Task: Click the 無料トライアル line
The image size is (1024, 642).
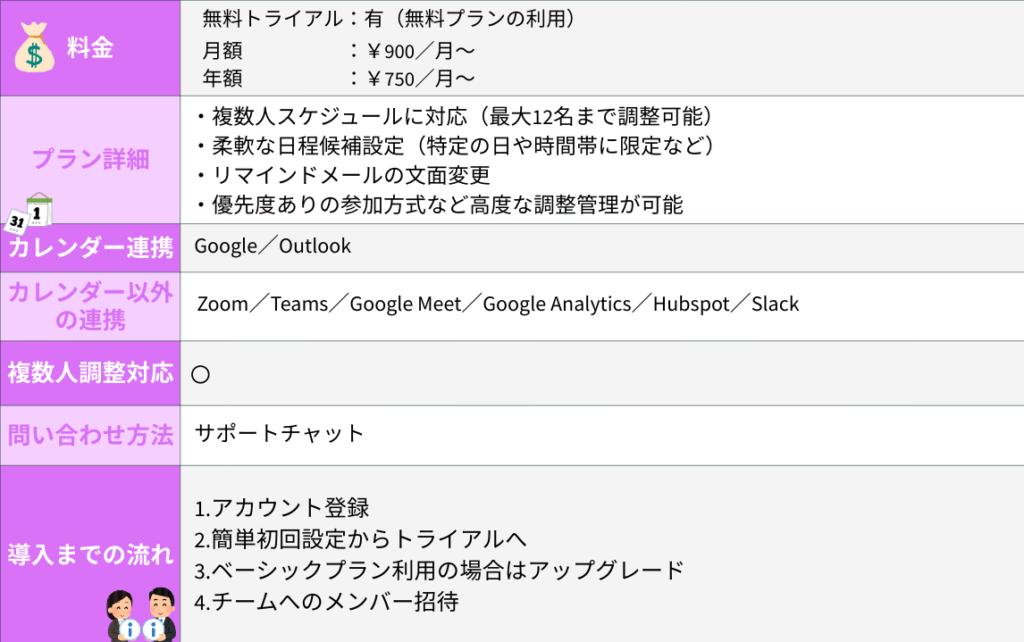Action: point(388,19)
